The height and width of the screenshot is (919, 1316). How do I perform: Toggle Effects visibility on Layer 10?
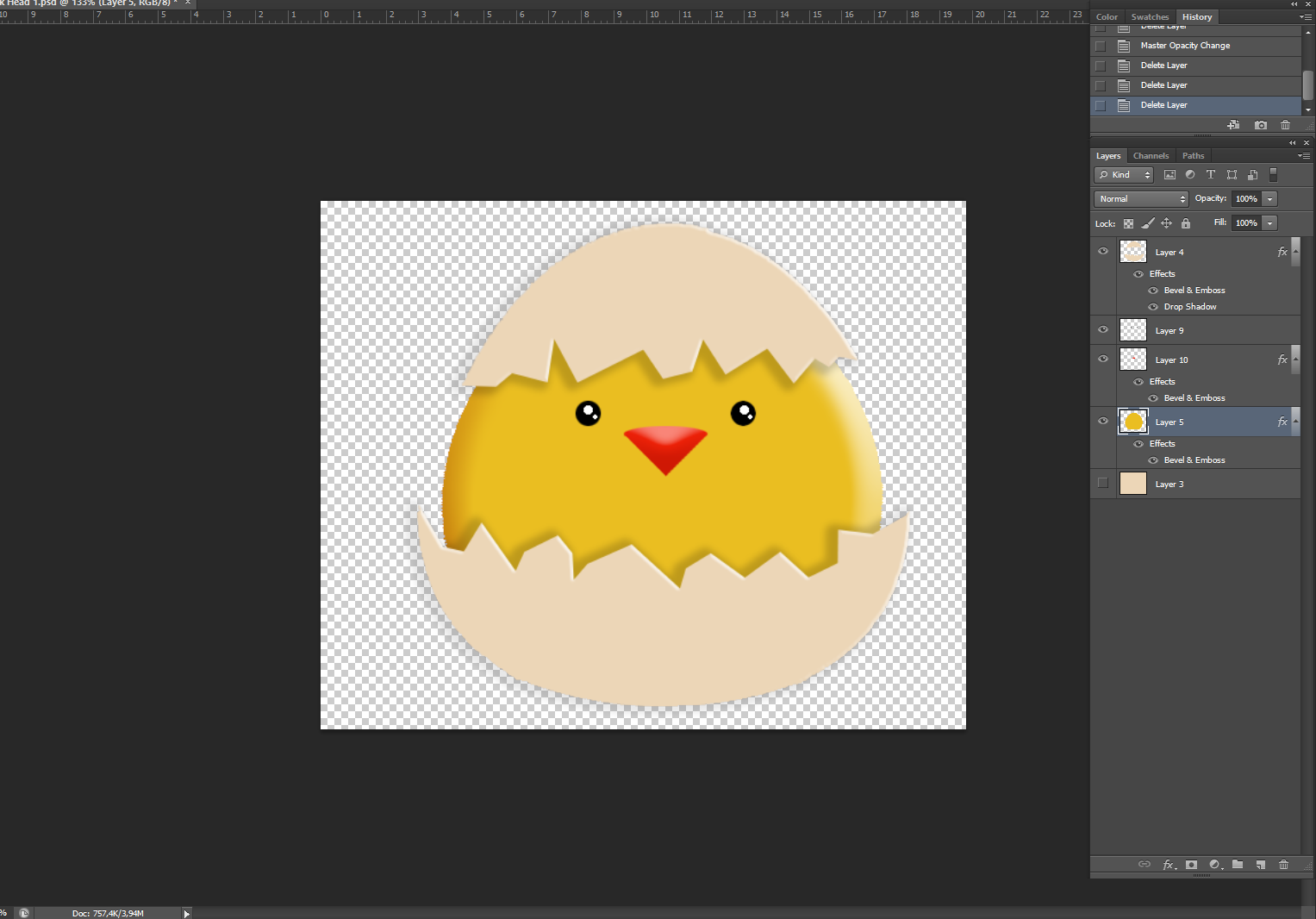pos(1138,382)
